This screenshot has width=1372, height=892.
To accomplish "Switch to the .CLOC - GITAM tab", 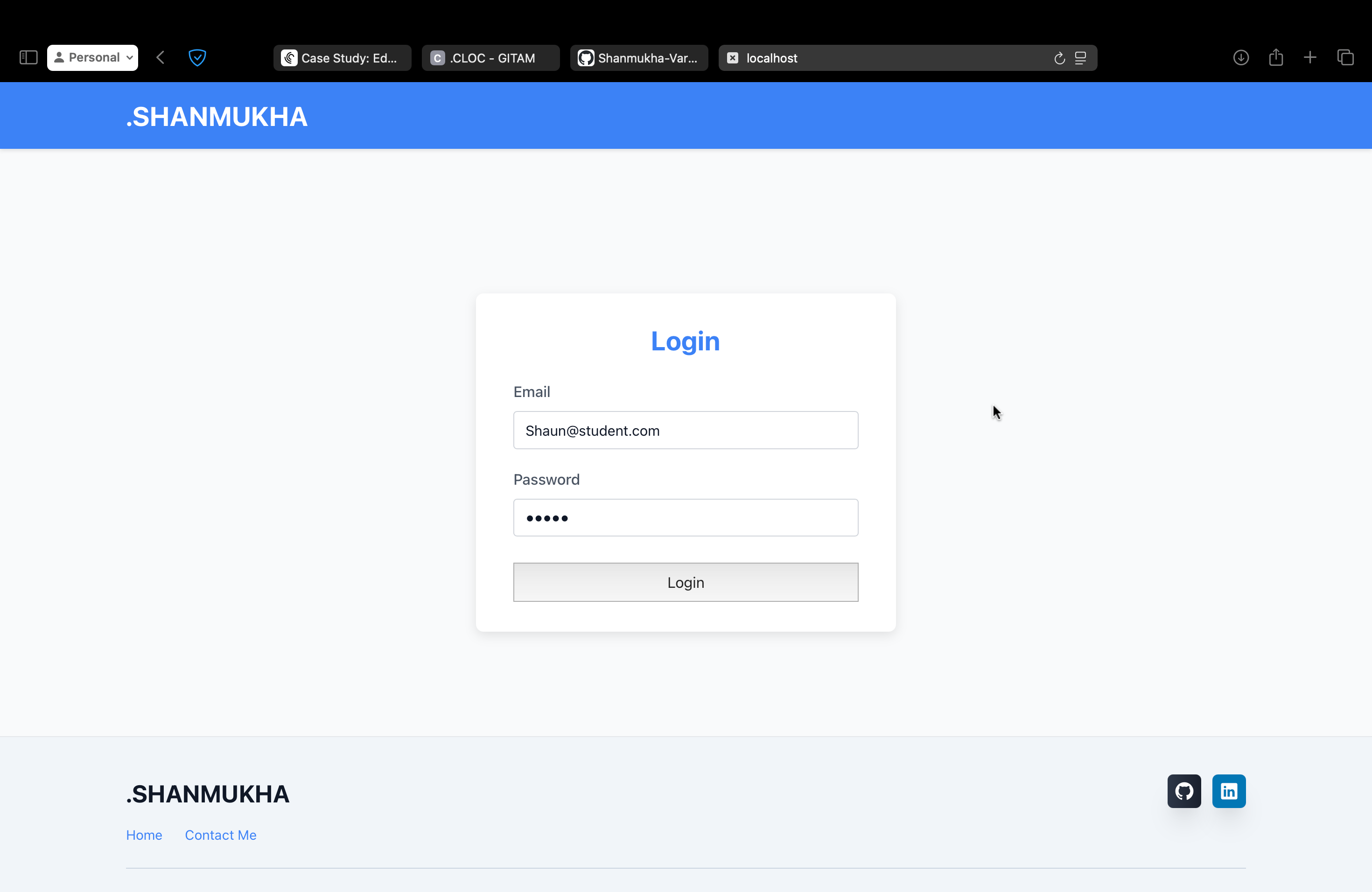I will click(x=490, y=58).
